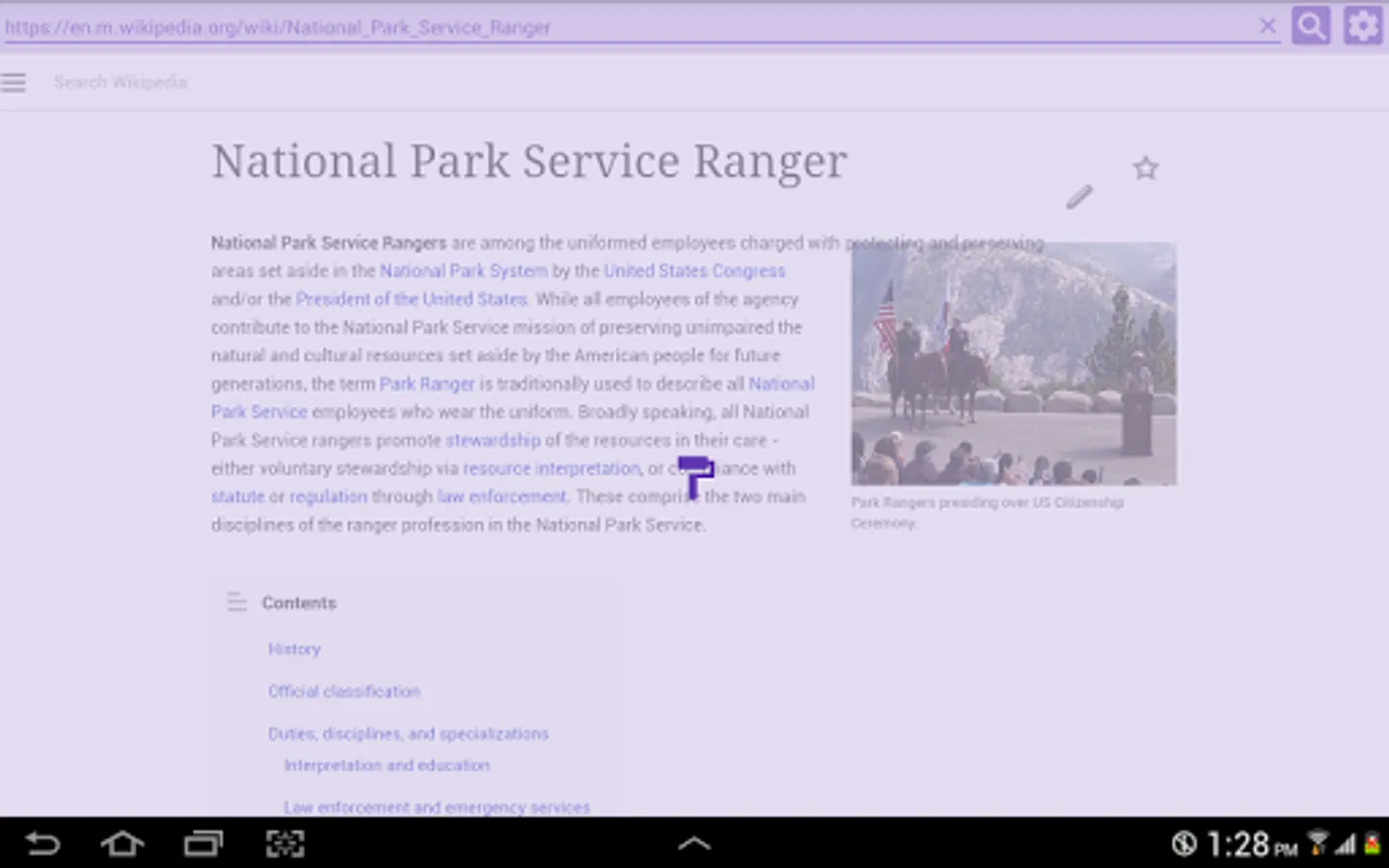This screenshot has width=1389, height=868.
Task: Tap the cellular signal bars icon
Action: point(1346,845)
